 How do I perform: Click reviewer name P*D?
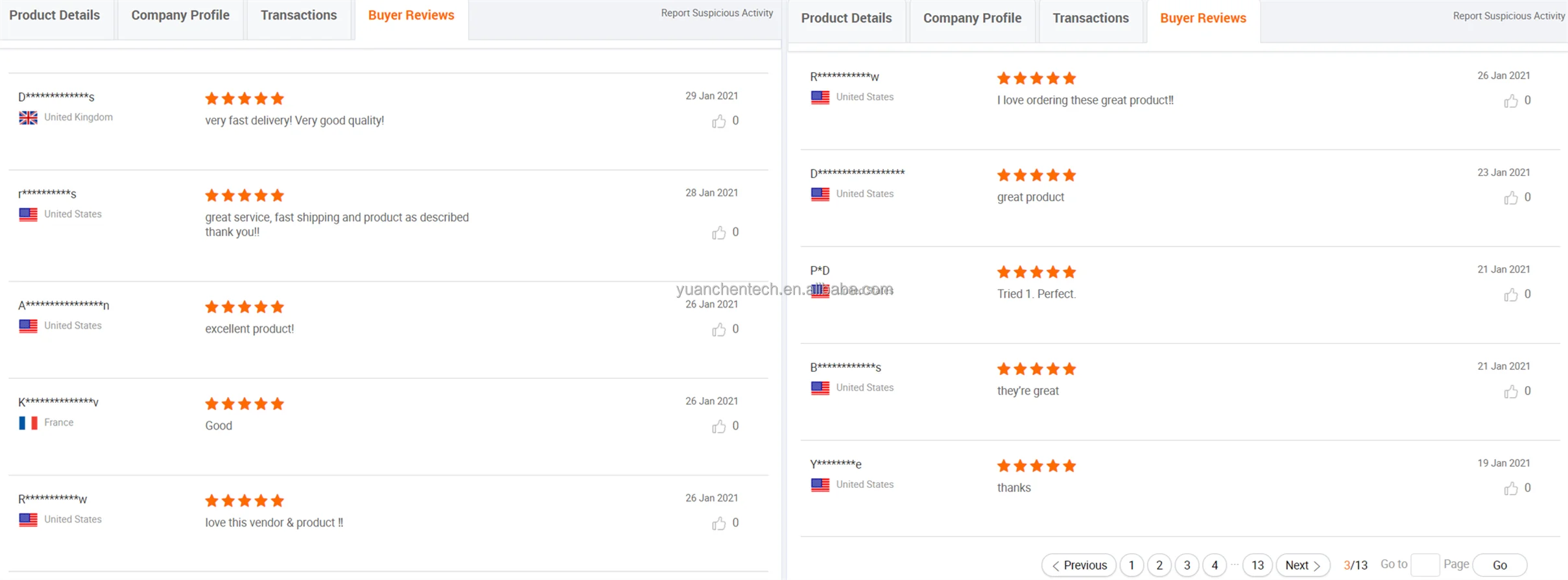tap(820, 271)
